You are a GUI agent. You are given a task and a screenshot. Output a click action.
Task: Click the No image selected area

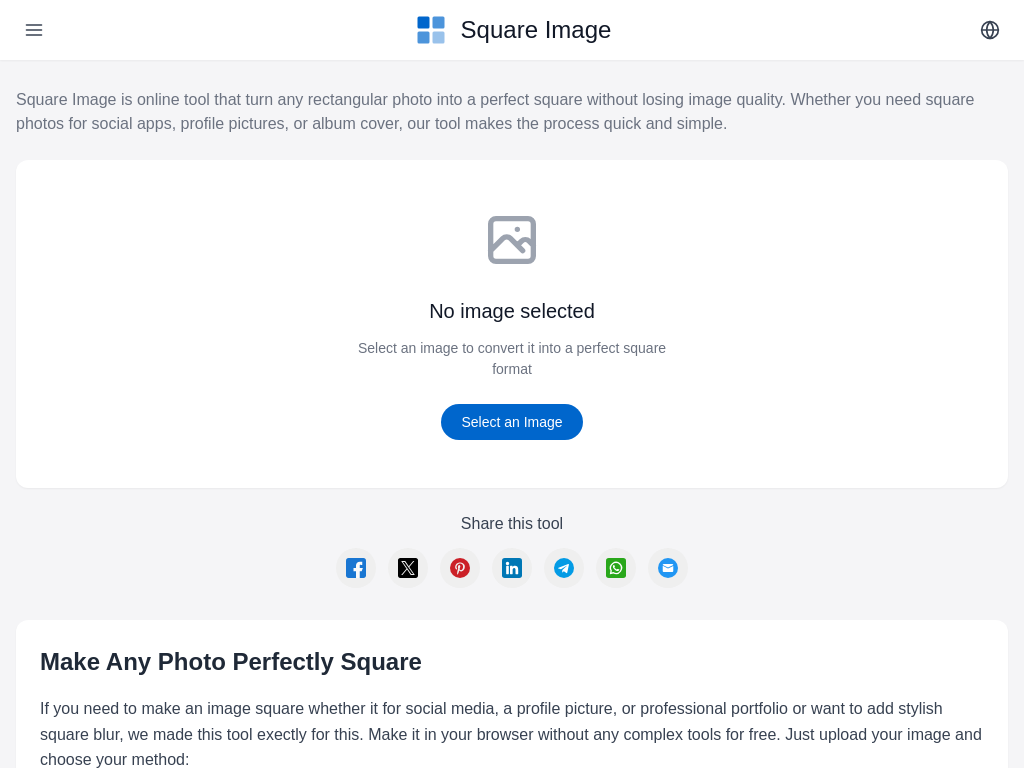[512, 311]
